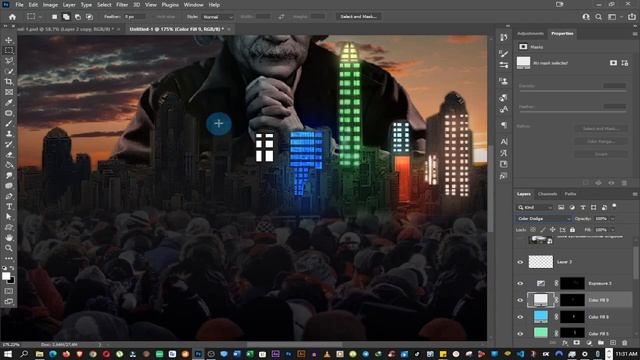The image size is (640, 360).
Task: Select the Eyedropper tool
Action: pyautogui.click(x=9, y=102)
